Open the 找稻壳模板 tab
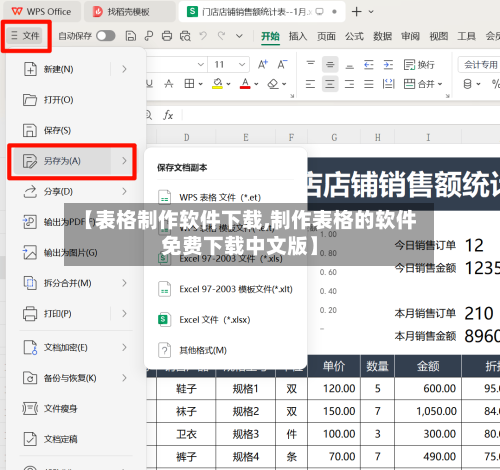The width and height of the screenshot is (500, 470). (129, 12)
